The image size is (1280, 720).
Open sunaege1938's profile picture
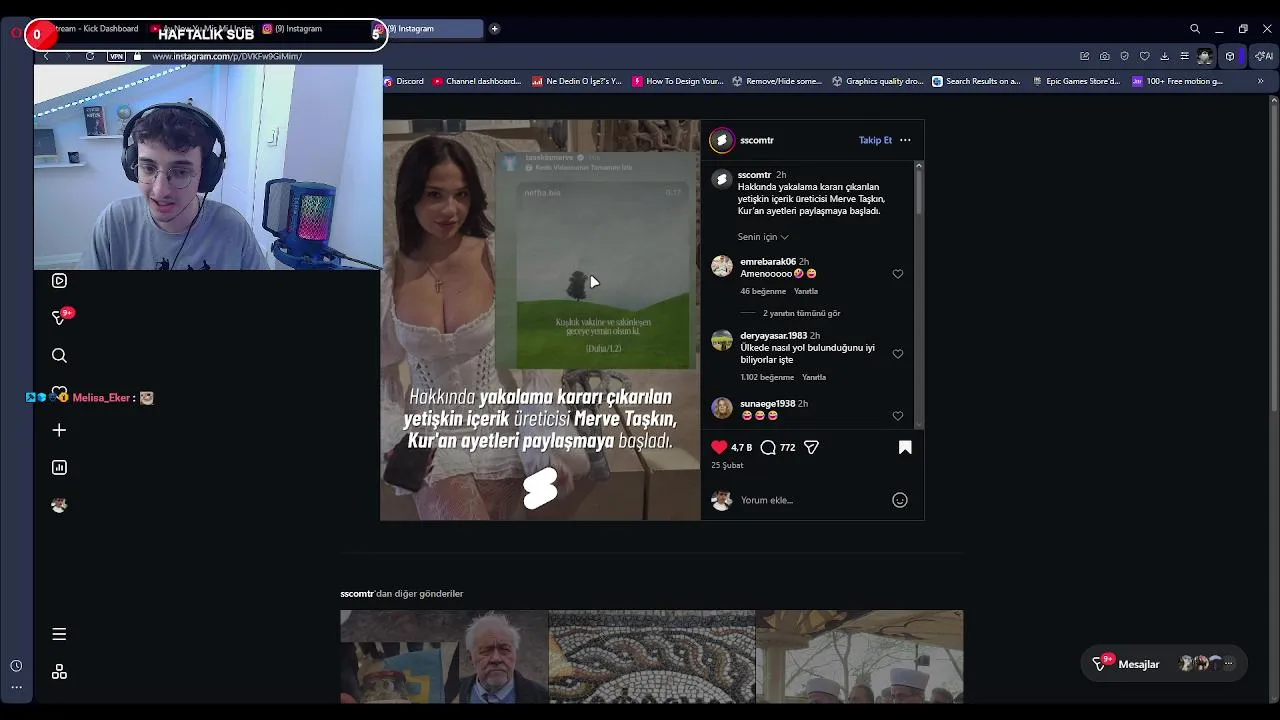click(722, 407)
